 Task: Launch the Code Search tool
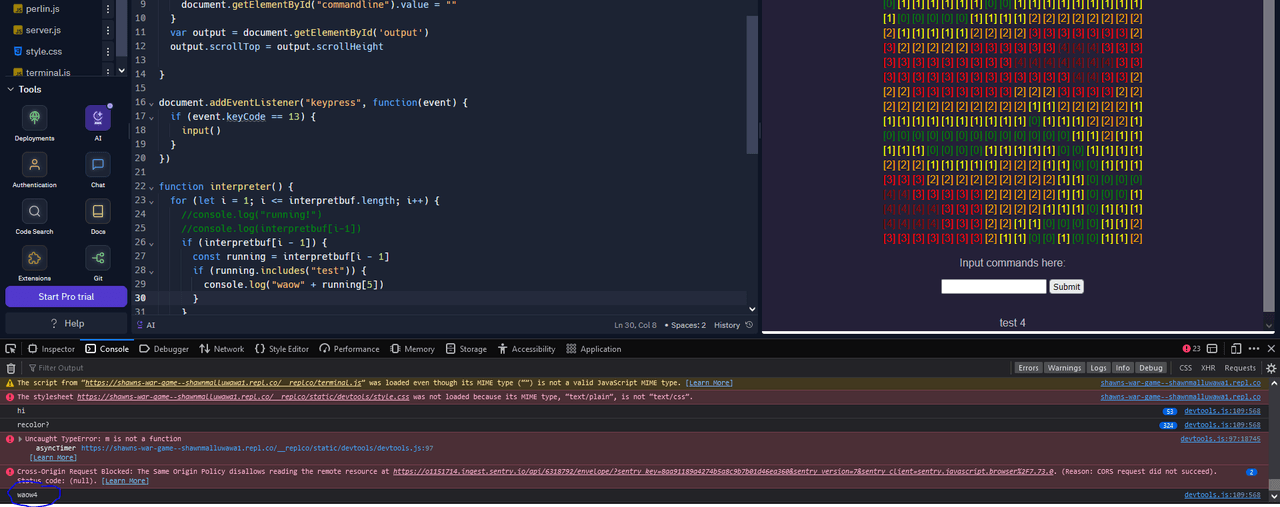(x=35, y=212)
